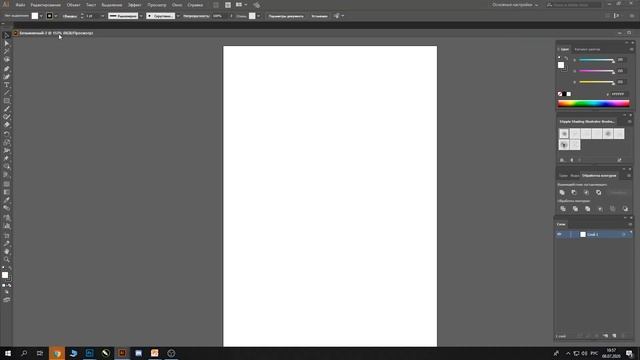Toggle visibility eye of Слой 1

coord(560,234)
